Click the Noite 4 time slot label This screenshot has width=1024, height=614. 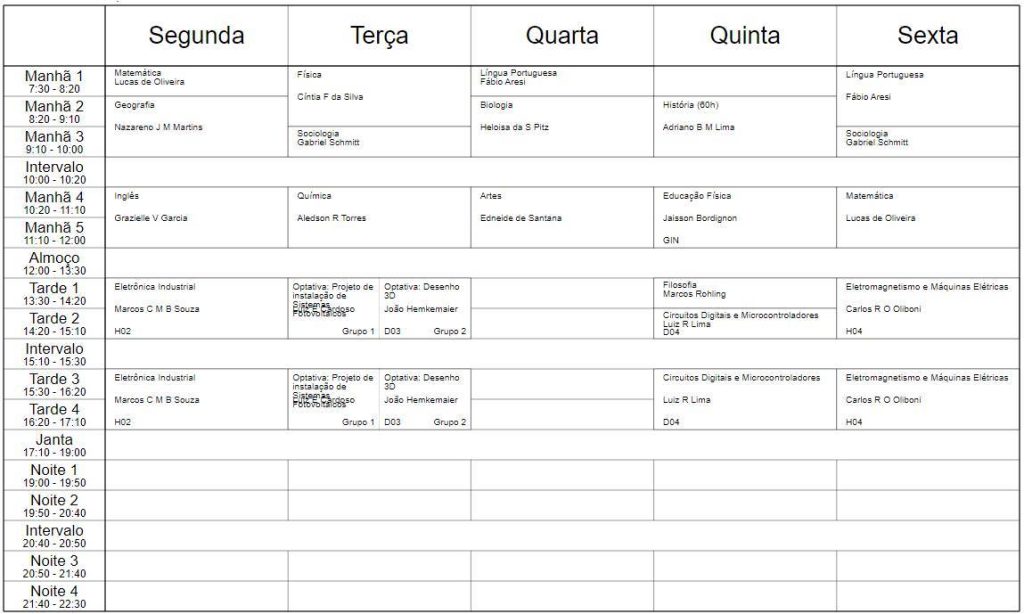coord(54,596)
